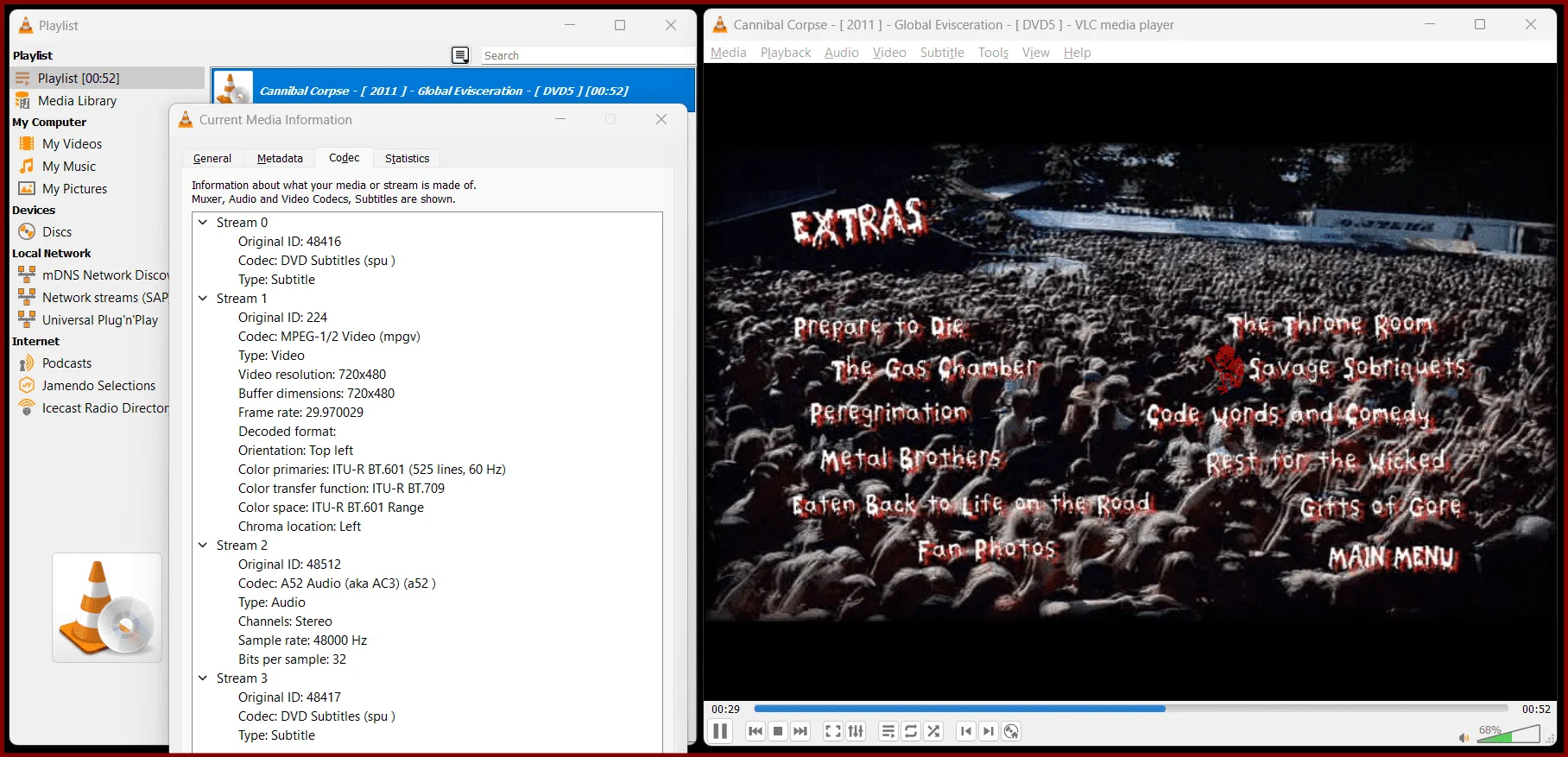This screenshot has height=757, width=1568.
Task: Close the Current Media Information dialog
Action: pyautogui.click(x=661, y=119)
